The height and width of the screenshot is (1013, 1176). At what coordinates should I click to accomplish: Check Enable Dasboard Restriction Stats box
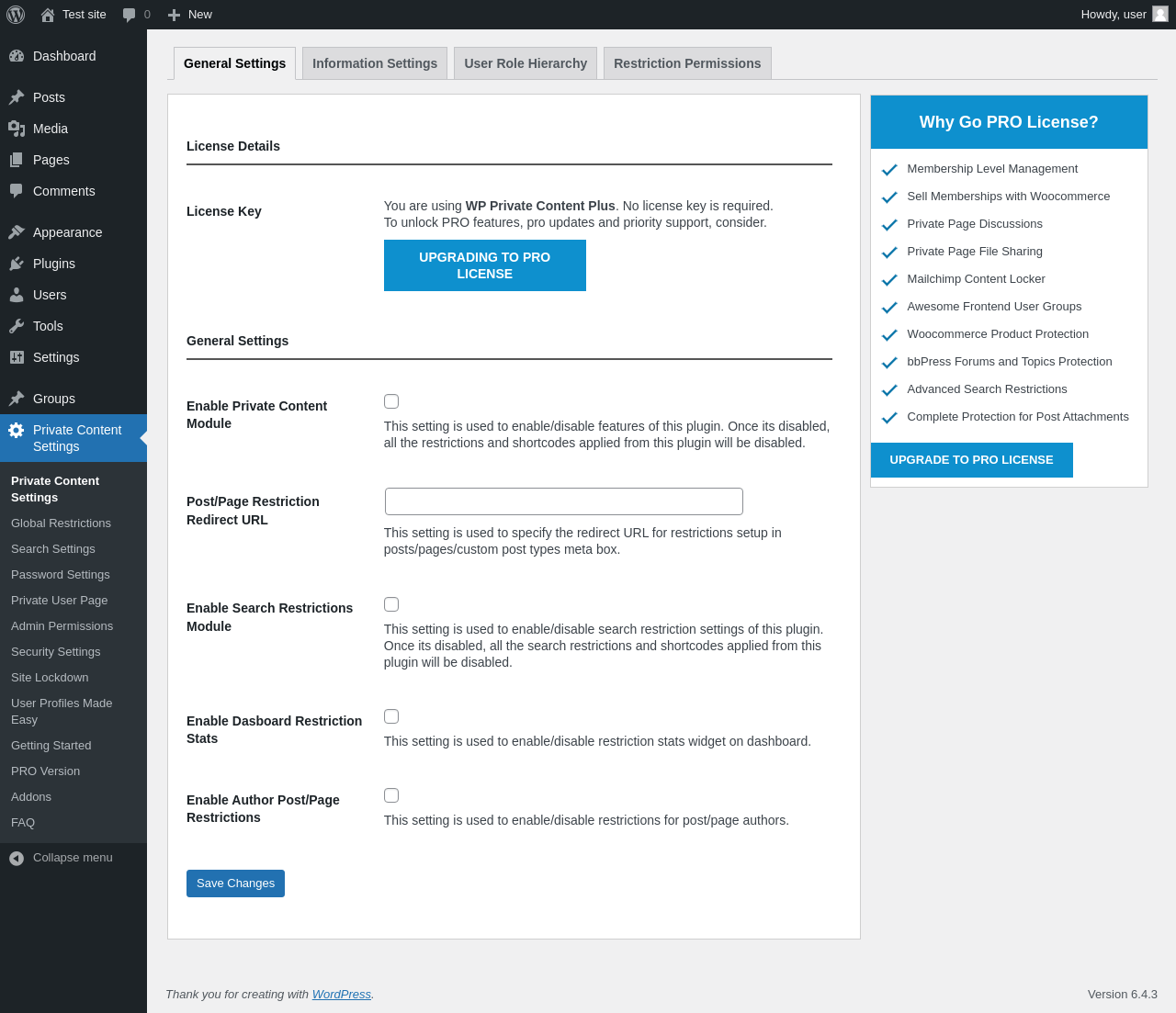point(391,716)
